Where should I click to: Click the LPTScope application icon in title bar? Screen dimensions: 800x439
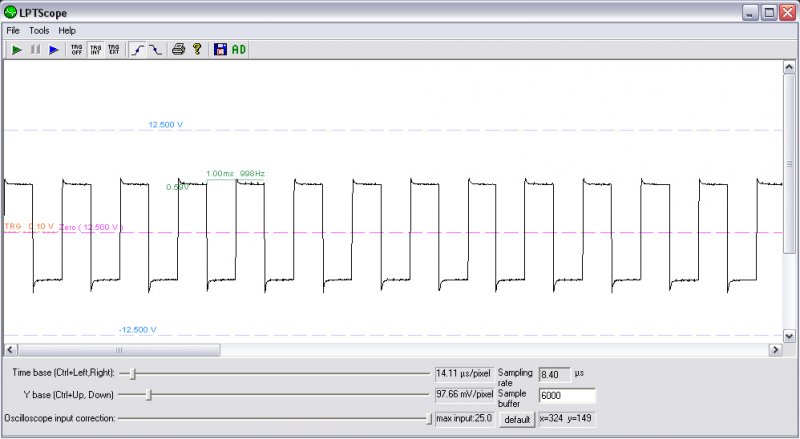[x=10, y=12]
